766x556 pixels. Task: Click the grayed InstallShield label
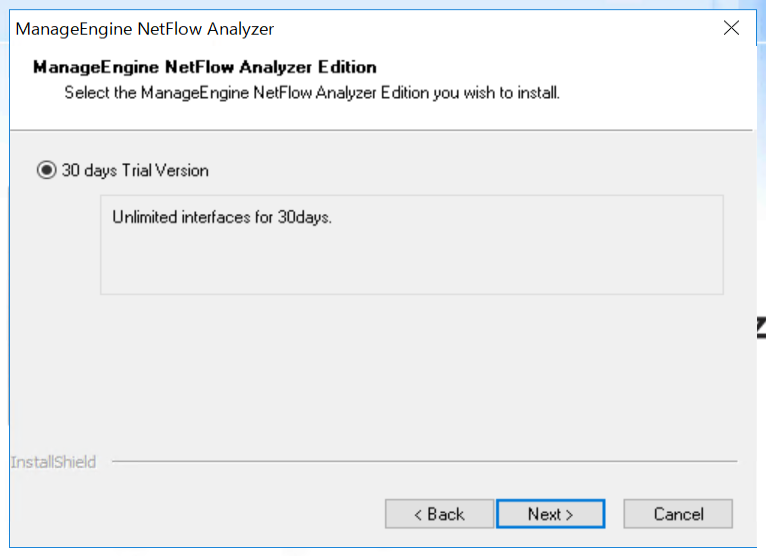coord(53,462)
